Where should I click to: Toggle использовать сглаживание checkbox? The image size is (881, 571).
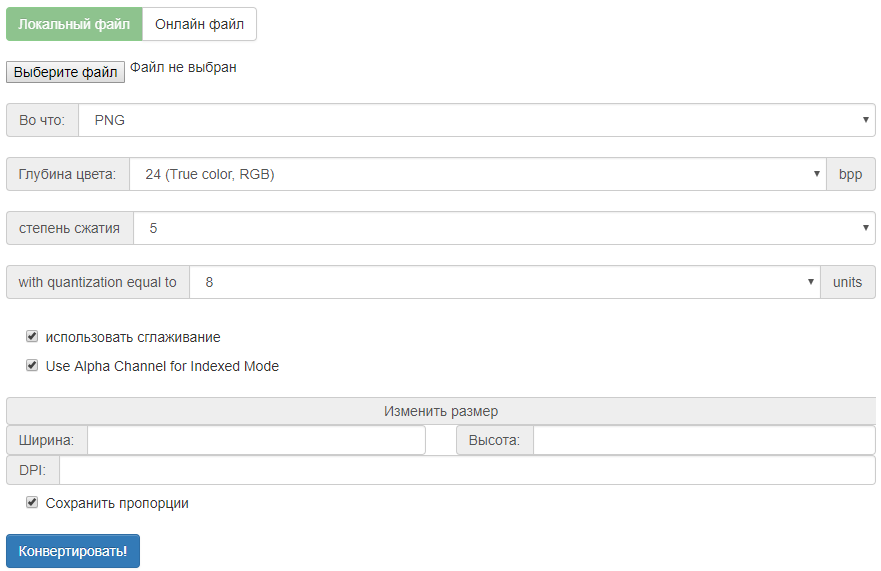[x=32, y=337]
